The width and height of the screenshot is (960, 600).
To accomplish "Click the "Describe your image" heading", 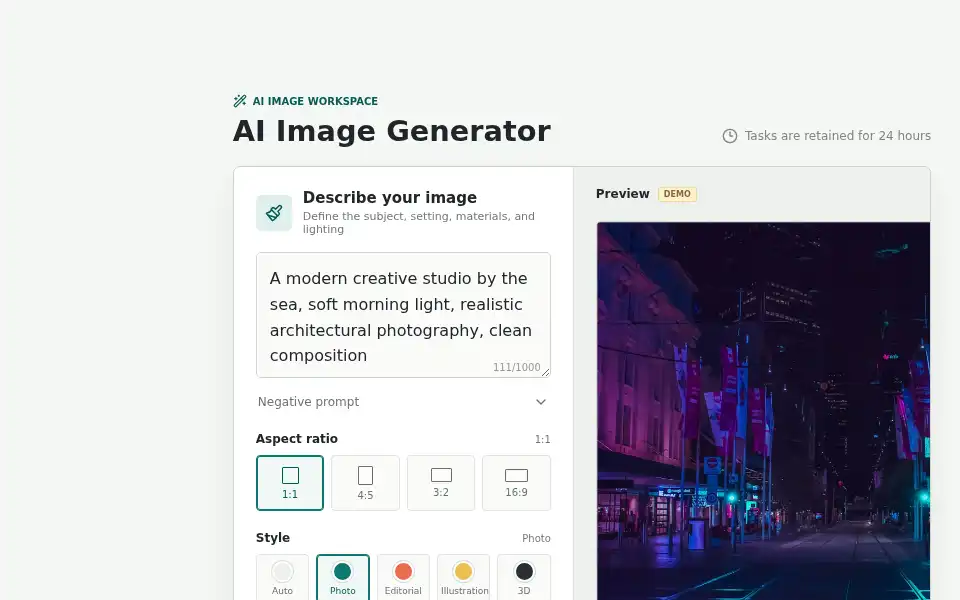I will (390, 197).
